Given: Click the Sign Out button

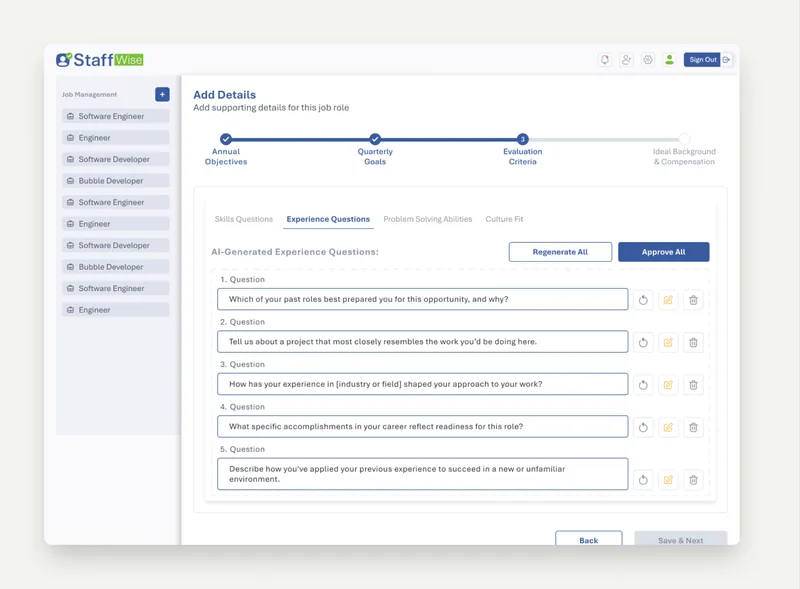Looking at the screenshot, I should coord(702,60).
